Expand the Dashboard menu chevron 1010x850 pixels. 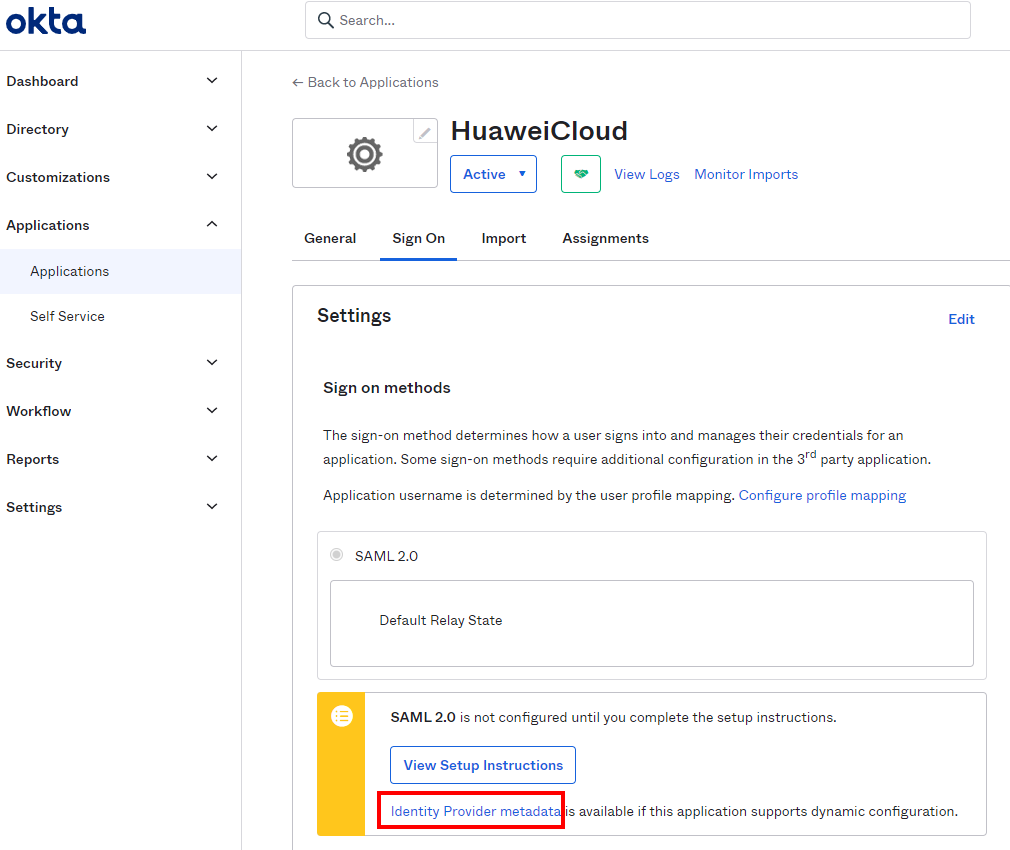coord(212,80)
